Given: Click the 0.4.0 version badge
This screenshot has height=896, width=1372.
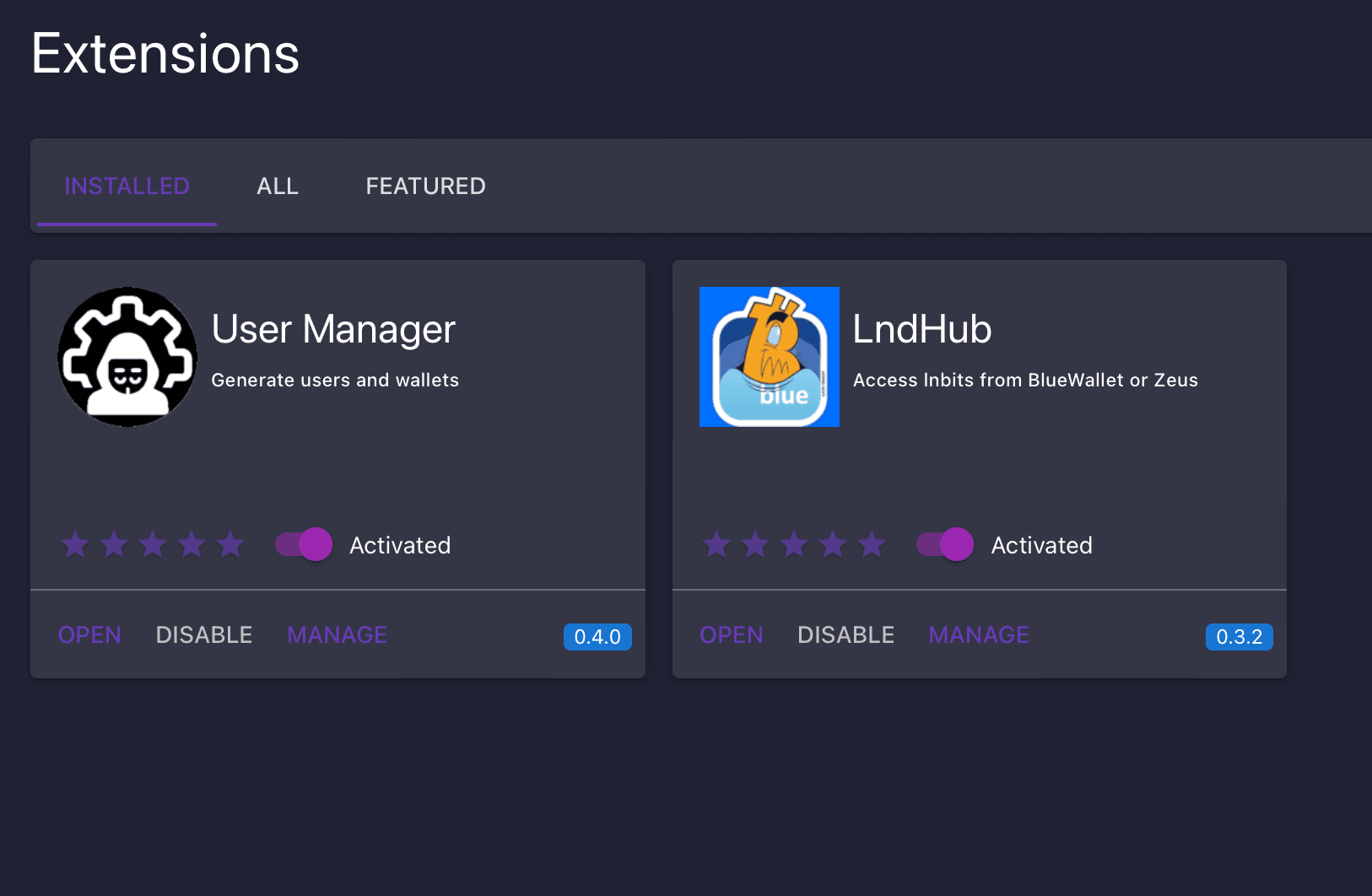Looking at the screenshot, I should (597, 637).
